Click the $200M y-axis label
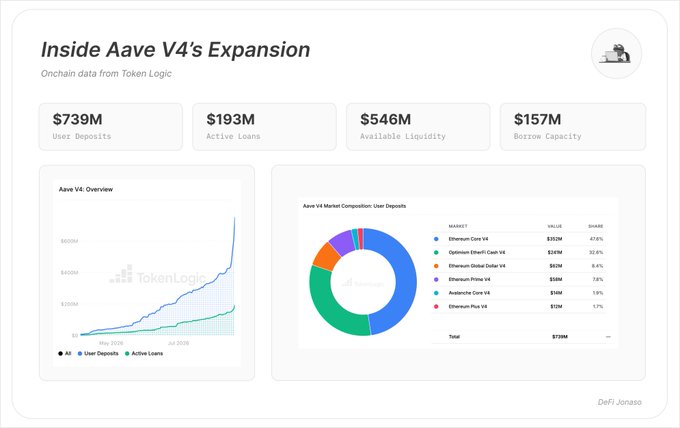680x428 pixels. point(69,304)
